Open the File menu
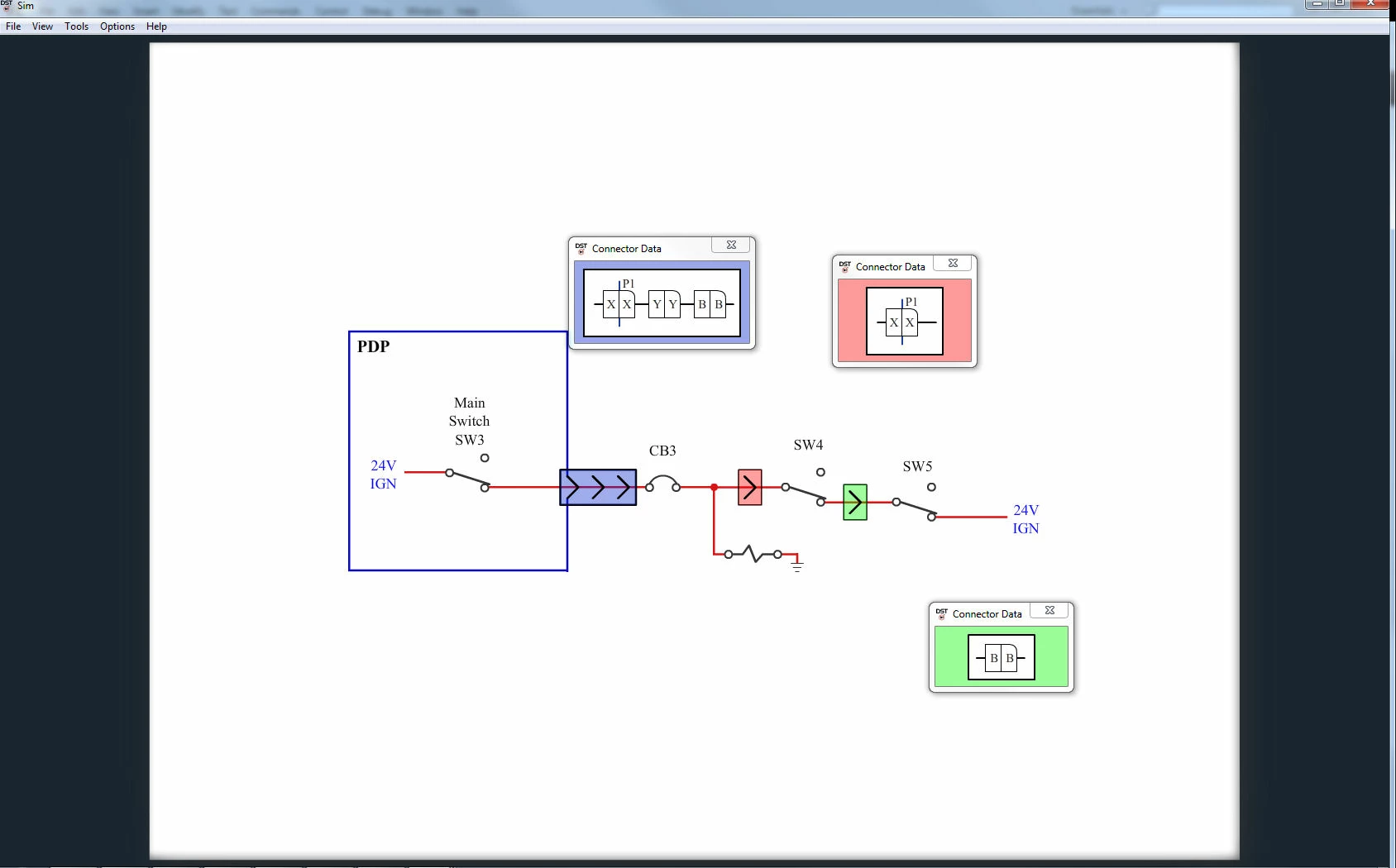This screenshot has width=1396, height=868. [x=13, y=26]
